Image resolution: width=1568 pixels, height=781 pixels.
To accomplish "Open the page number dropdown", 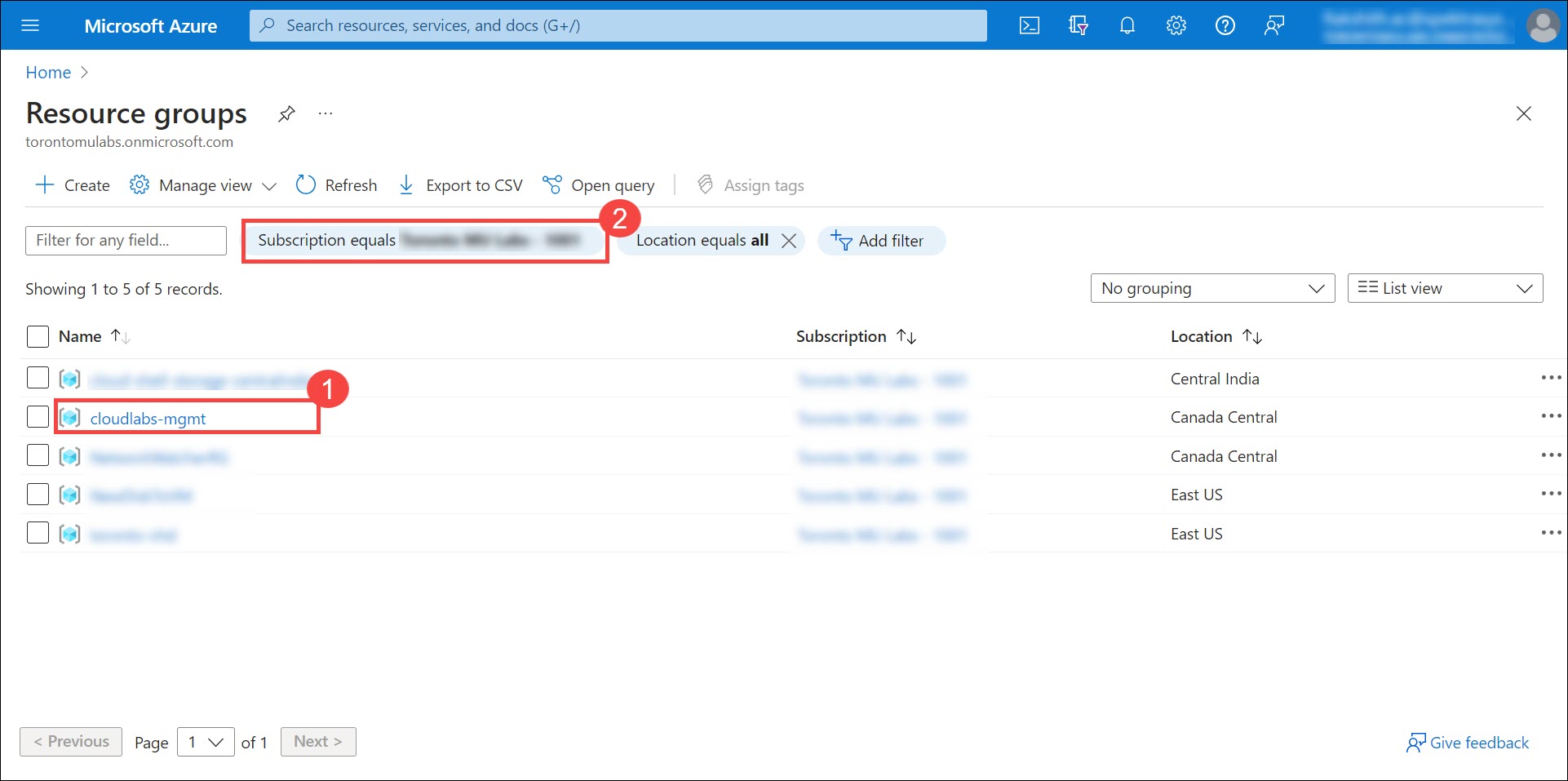I will coord(206,742).
